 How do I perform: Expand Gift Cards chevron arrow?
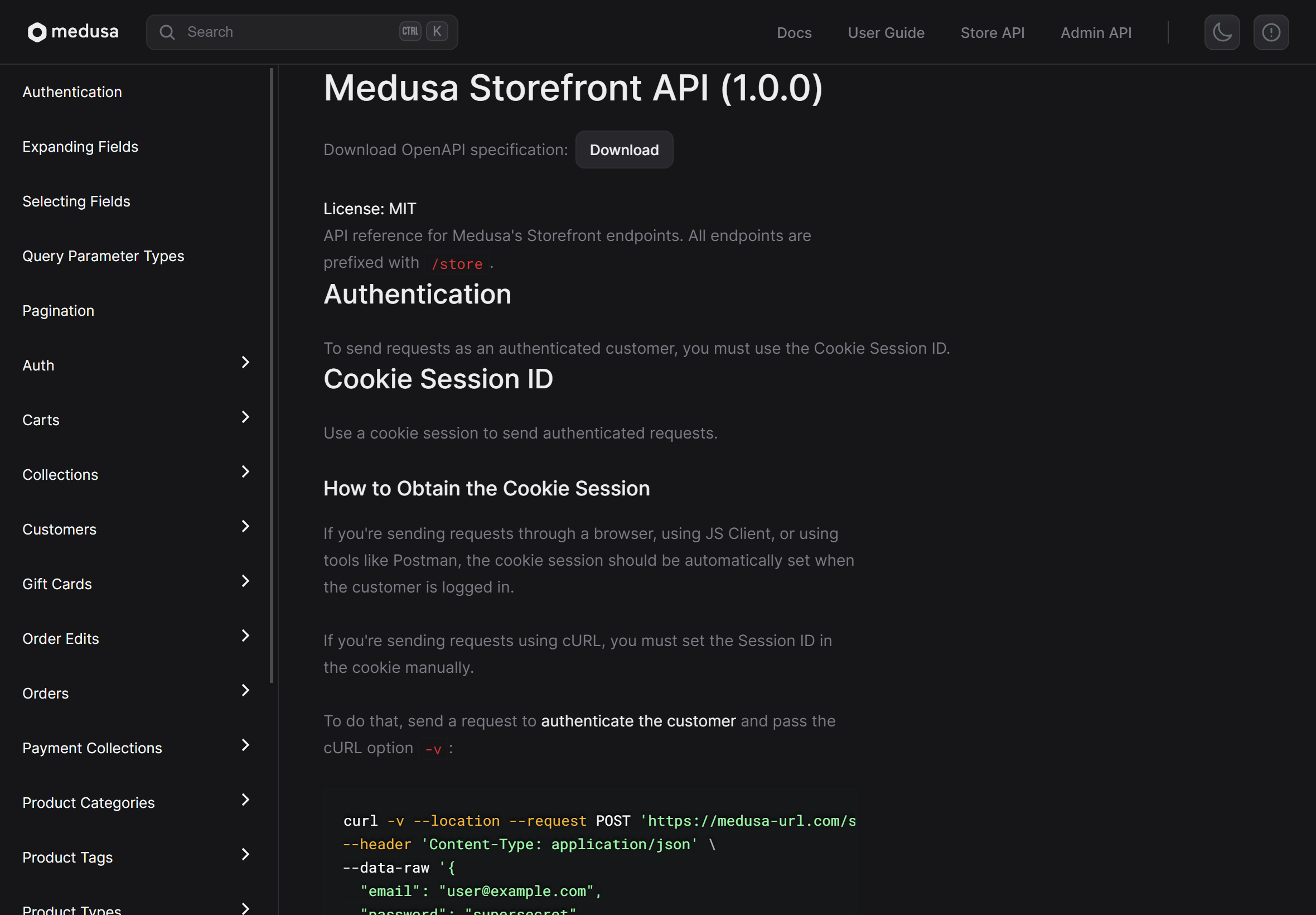click(x=245, y=581)
